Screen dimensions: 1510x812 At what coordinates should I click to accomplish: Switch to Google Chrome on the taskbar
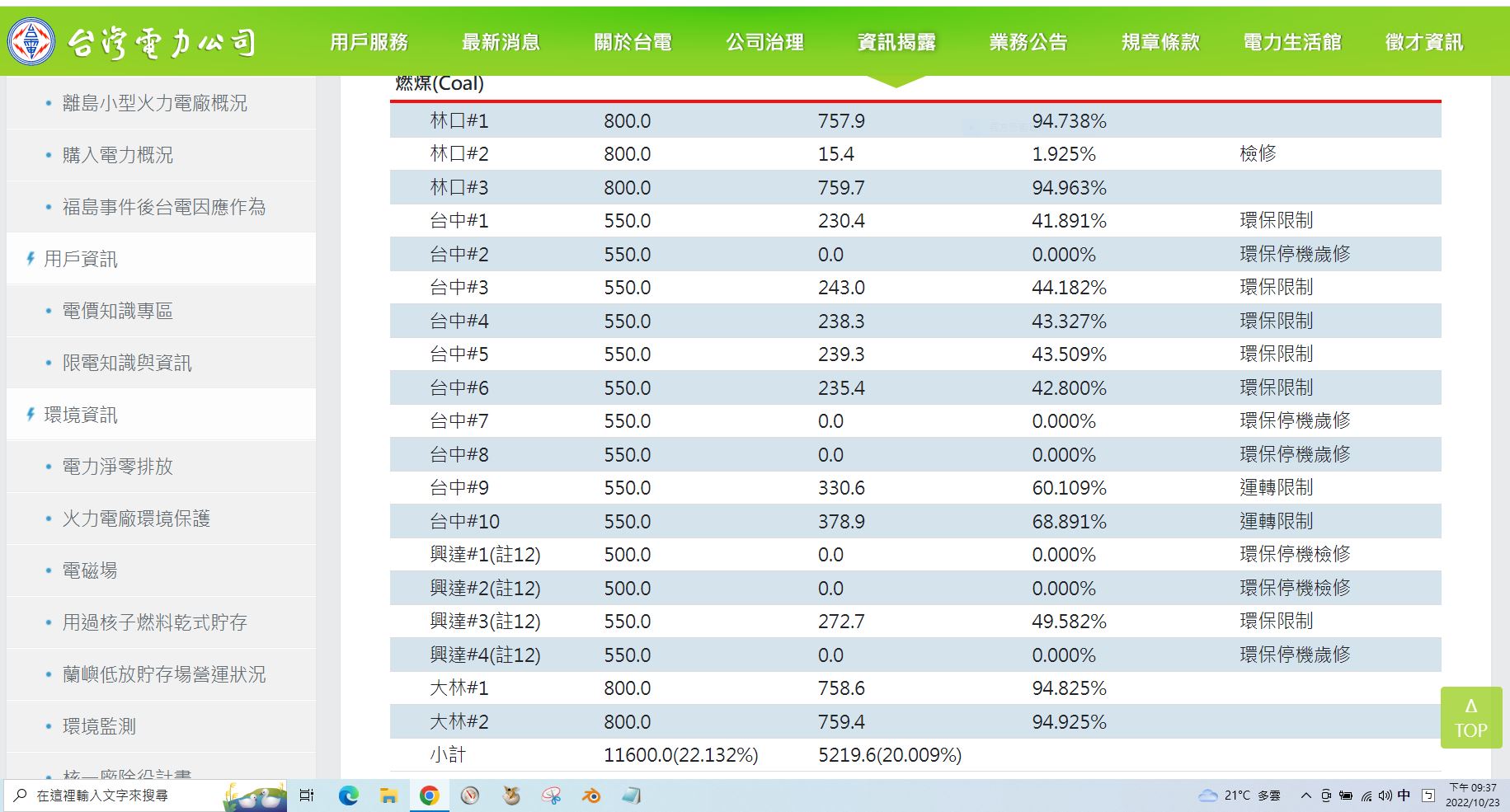tap(429, 796)
